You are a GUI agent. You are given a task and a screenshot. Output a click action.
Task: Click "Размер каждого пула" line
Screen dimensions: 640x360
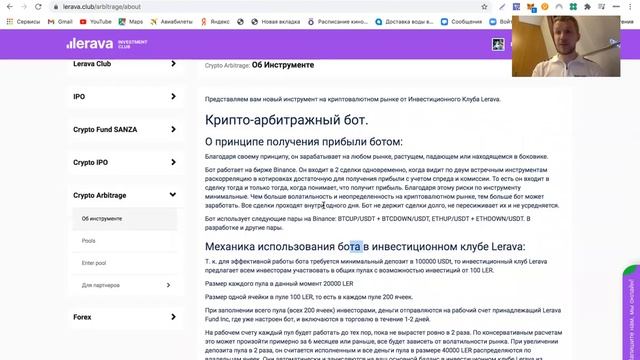[279, 284]
